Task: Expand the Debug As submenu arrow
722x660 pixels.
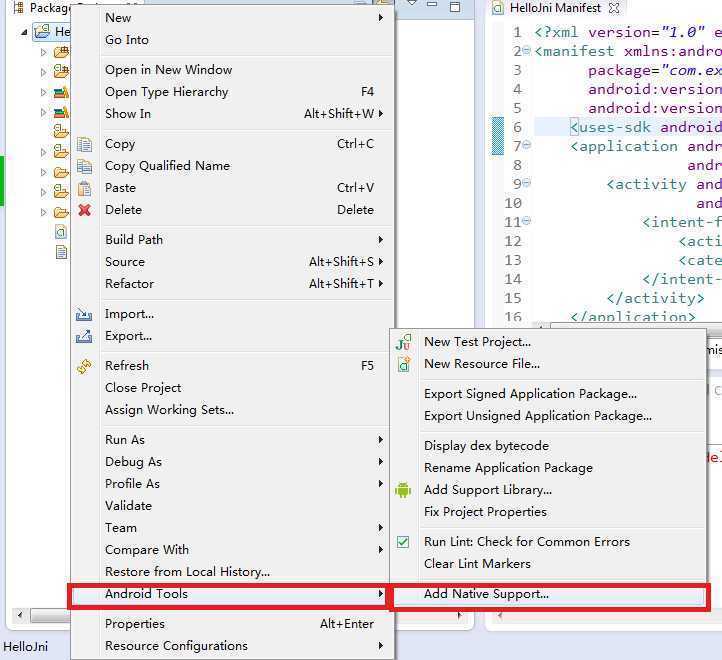Action: point(380,461)
